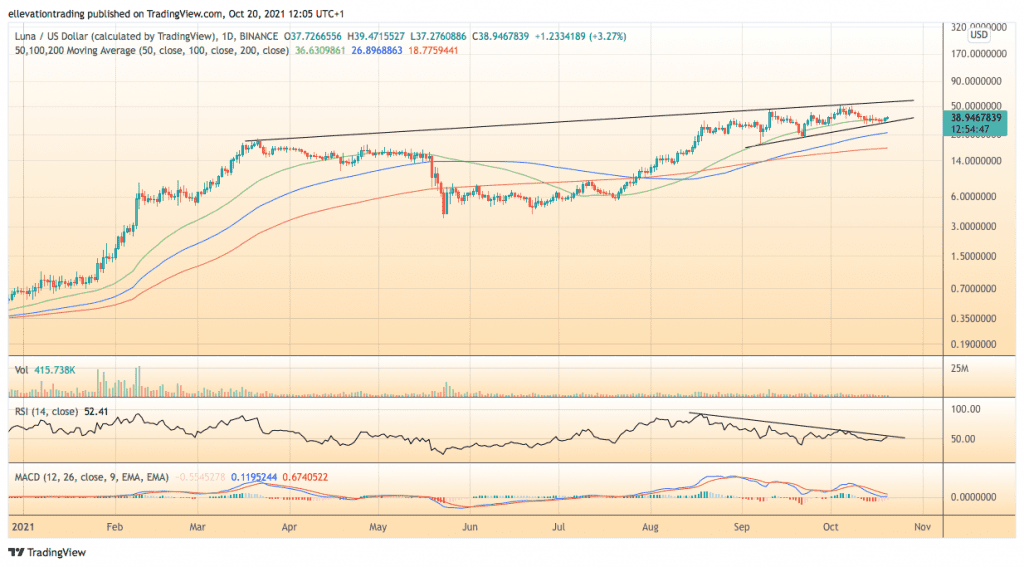This screenshot has width=1024, height=567.
Task: Click the 25M volume axis label
Action: coord(959,368)
